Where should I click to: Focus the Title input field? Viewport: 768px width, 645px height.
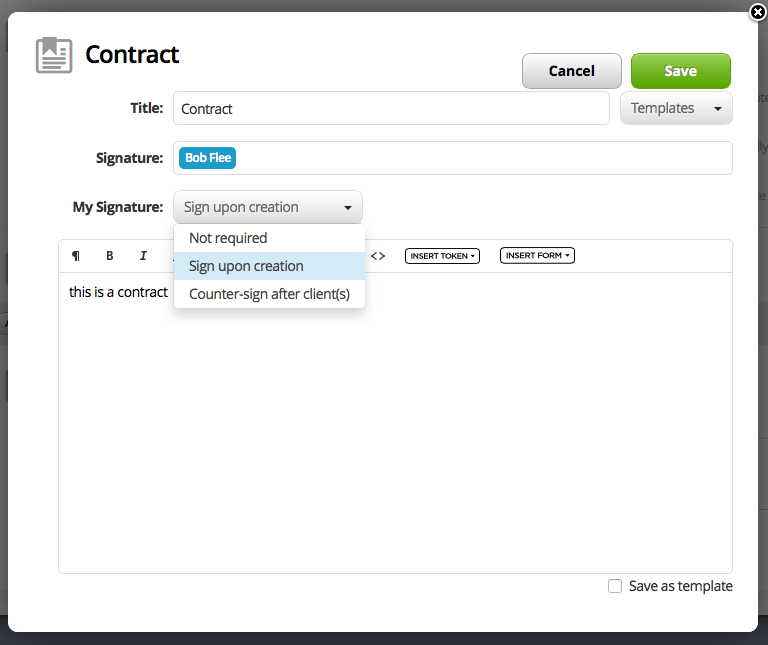390,109
